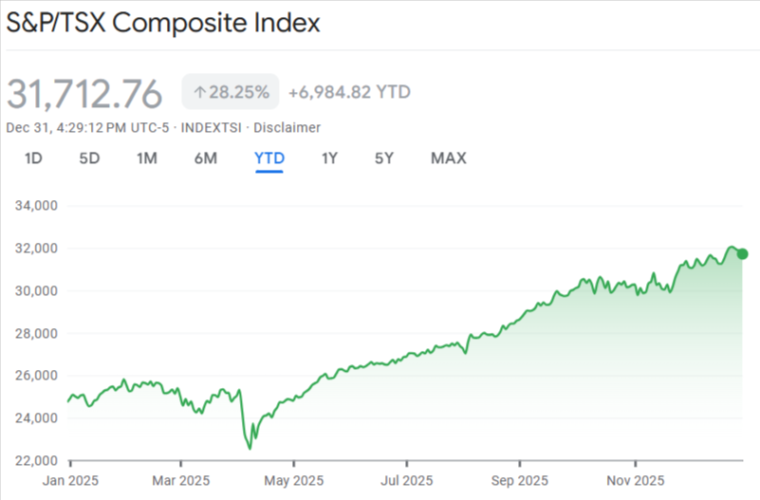Show the MAX history range
The height and width of the screenshot is (500, 760).
coord(448,158)
